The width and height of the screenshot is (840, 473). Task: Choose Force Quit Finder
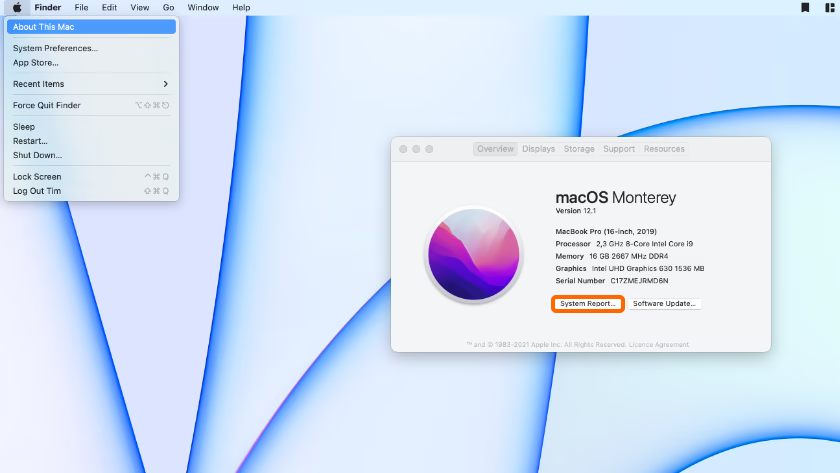pyautogui.click(x=91, y=106)
